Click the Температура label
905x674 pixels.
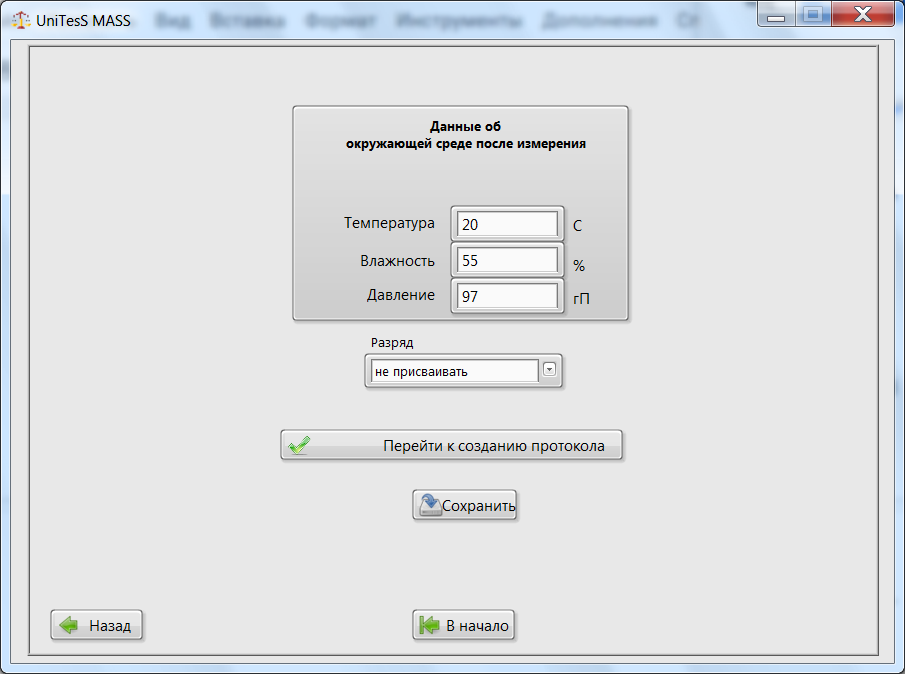pos(389,223)
